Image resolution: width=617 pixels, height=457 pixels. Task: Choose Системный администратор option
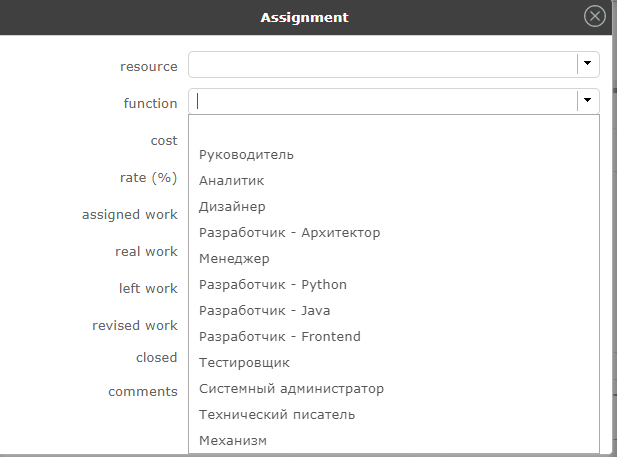[291, 389]
